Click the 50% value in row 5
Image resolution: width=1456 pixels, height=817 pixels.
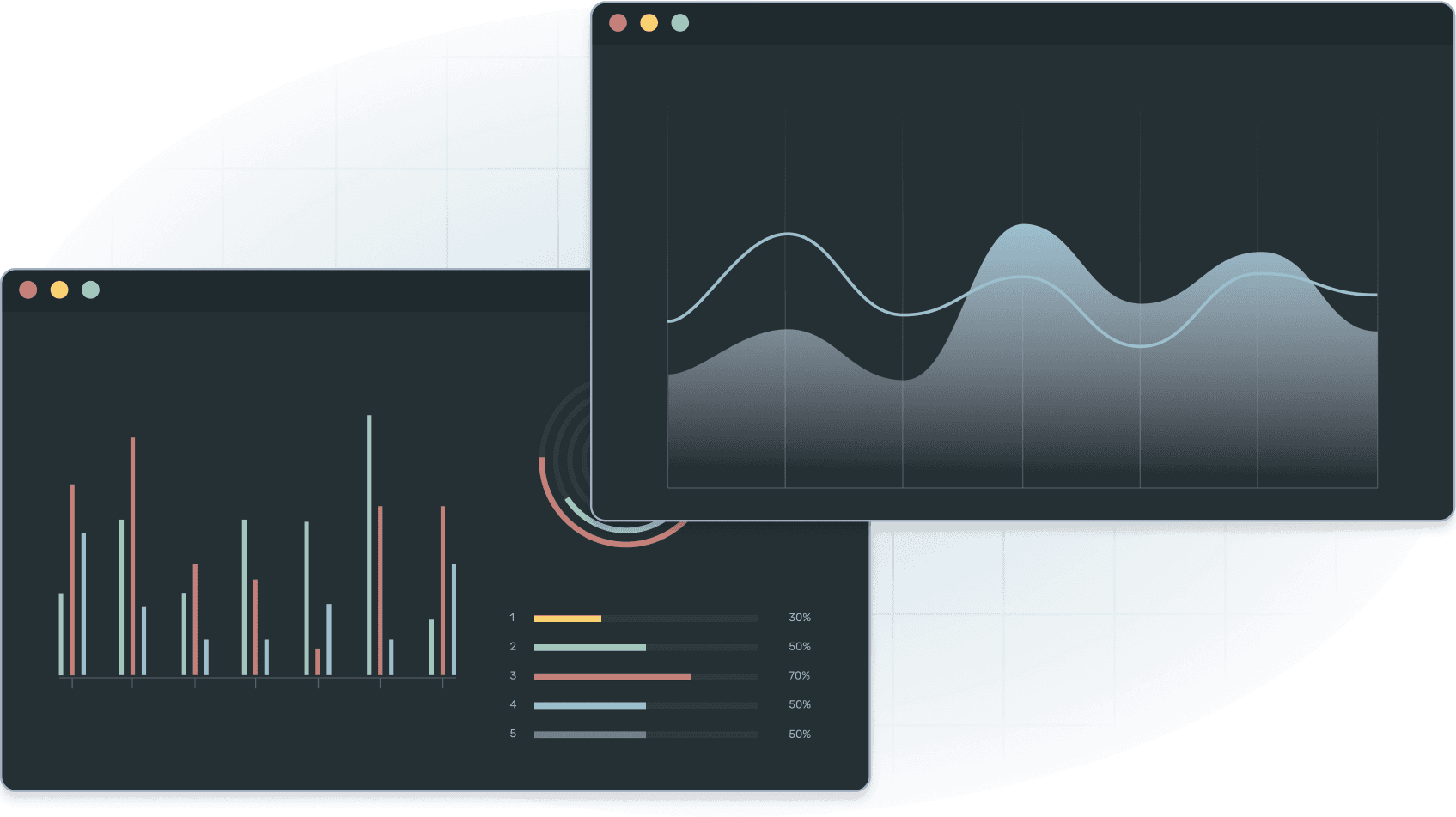[x=800, y=735]
